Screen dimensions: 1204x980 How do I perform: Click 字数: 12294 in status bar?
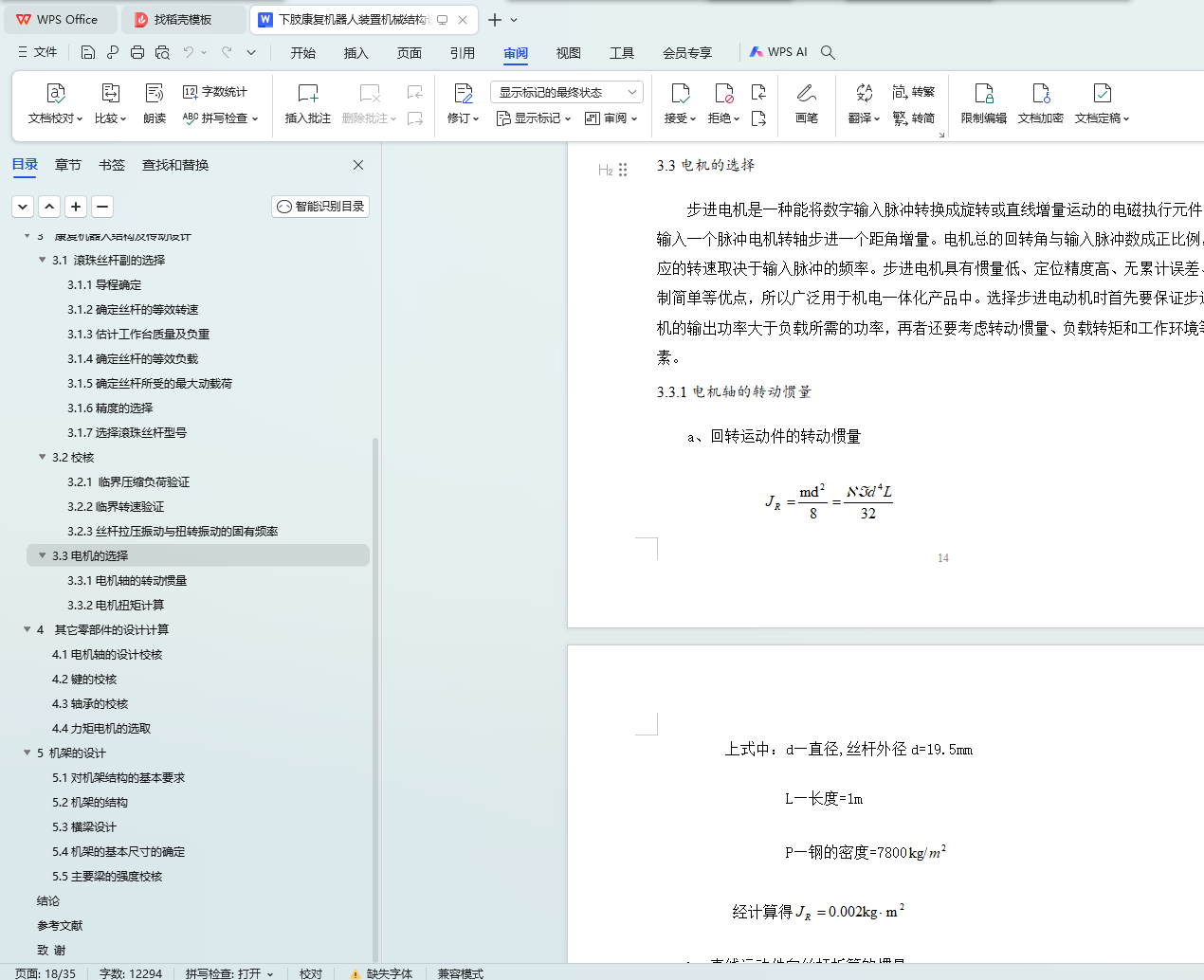point(131,973)
